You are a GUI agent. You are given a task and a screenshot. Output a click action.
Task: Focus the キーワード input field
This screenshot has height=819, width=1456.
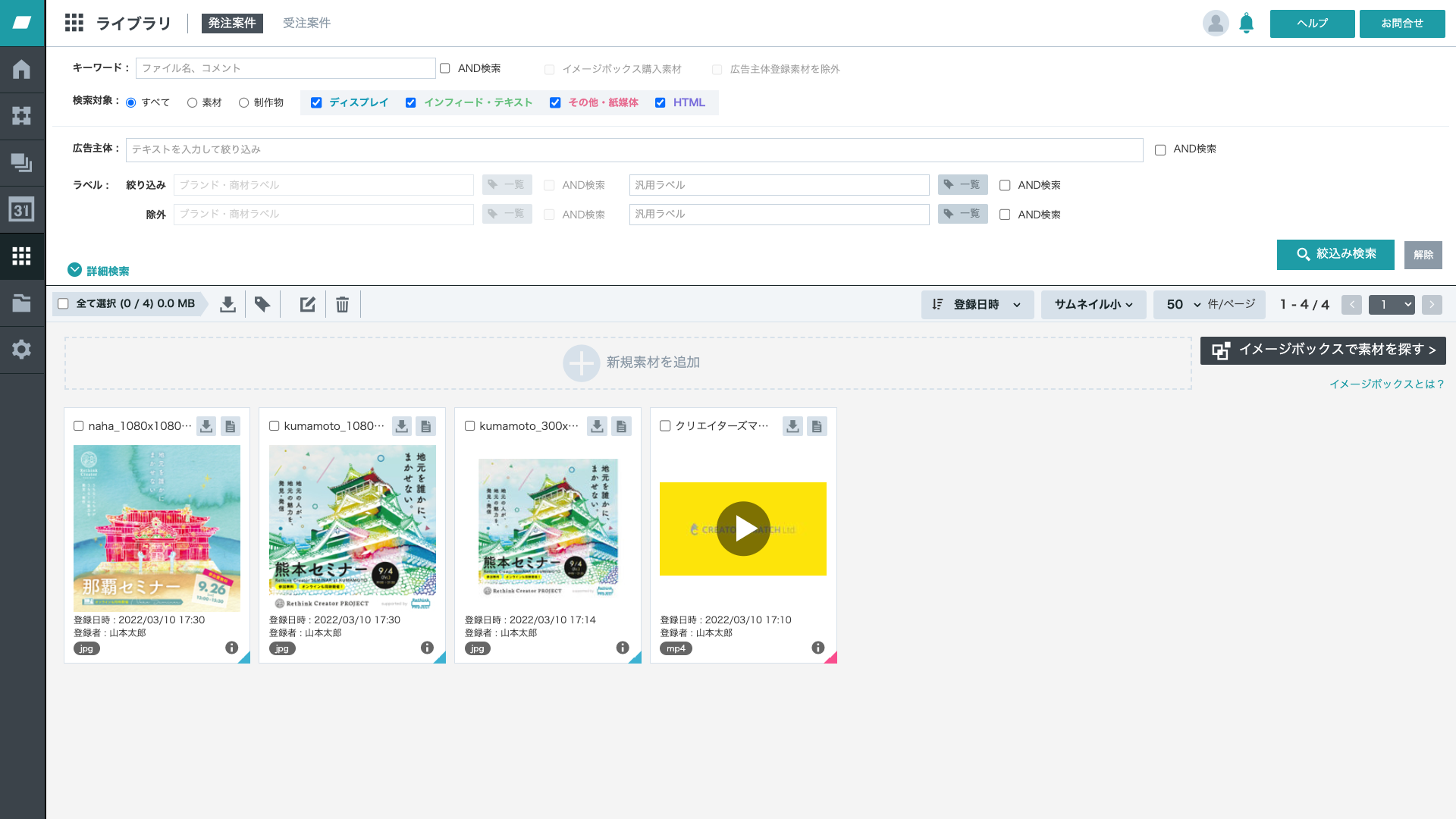pos(286,68)
